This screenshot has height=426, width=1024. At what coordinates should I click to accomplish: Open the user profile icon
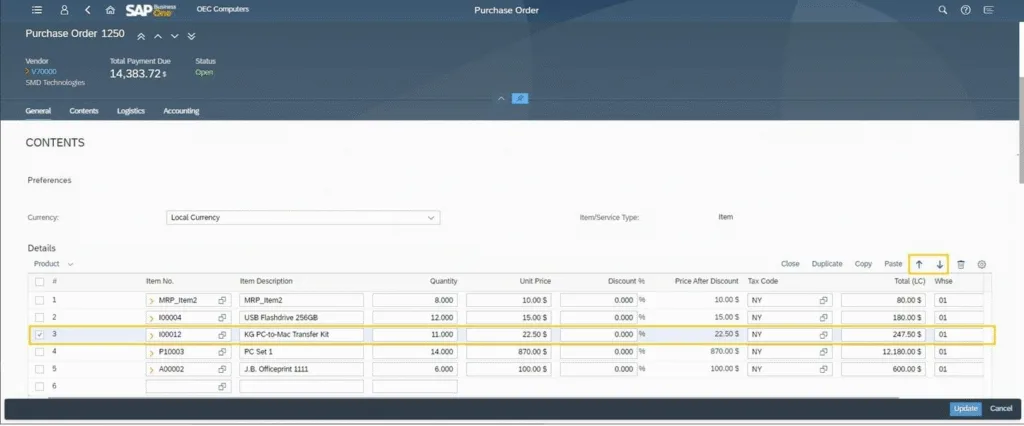(x=64, y=10)
